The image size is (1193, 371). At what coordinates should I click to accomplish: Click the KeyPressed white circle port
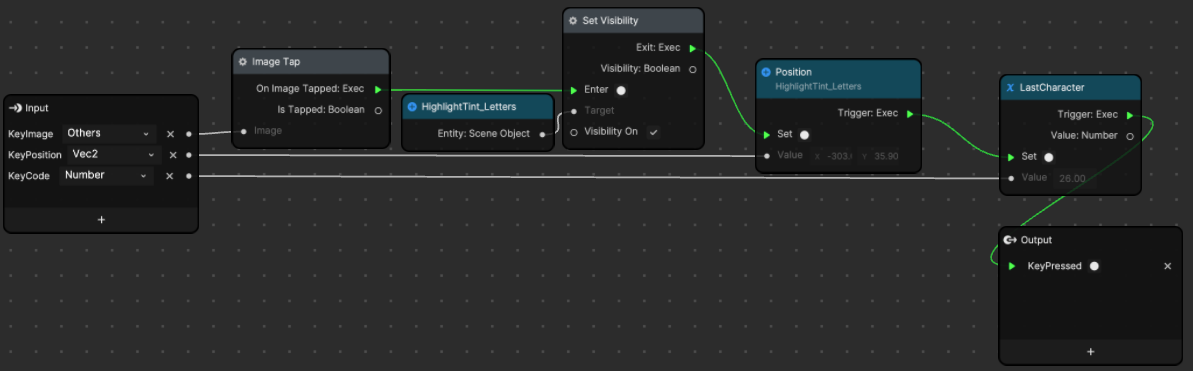click(1094, 266)
